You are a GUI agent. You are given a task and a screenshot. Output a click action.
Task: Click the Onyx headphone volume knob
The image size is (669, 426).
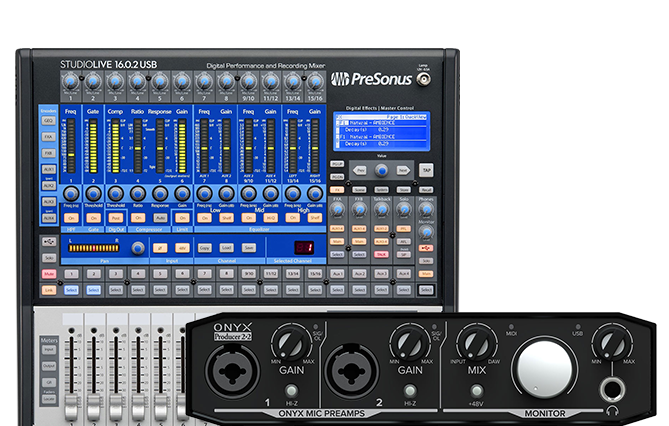click(x=613, y=342)
